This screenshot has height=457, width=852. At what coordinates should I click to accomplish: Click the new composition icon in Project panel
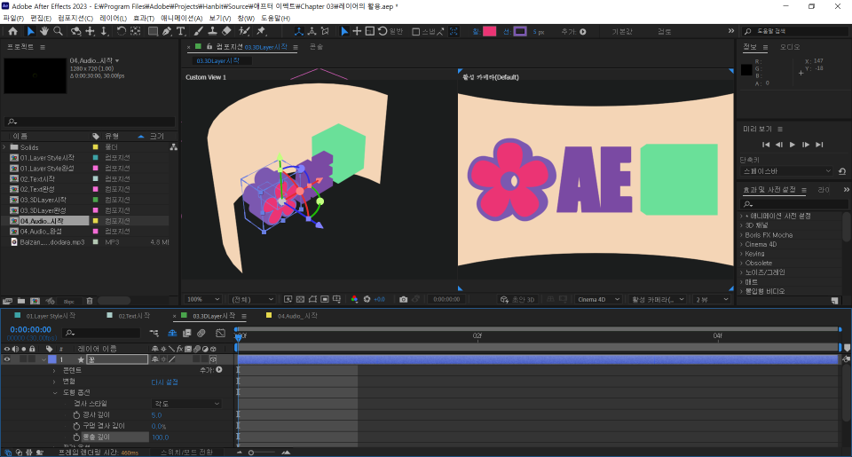click(x=35, y=301)
